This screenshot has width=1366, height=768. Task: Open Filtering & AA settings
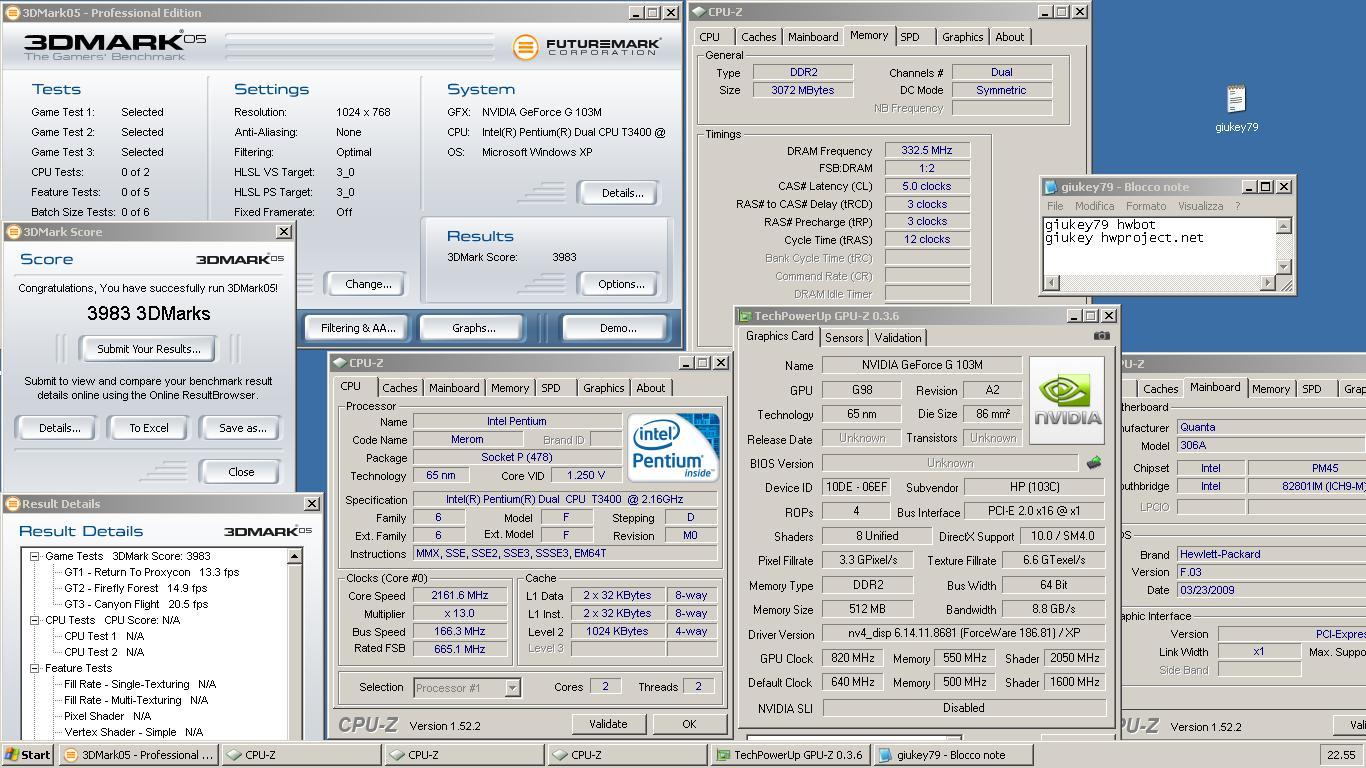pyautogui.click(x=358, y=328)
